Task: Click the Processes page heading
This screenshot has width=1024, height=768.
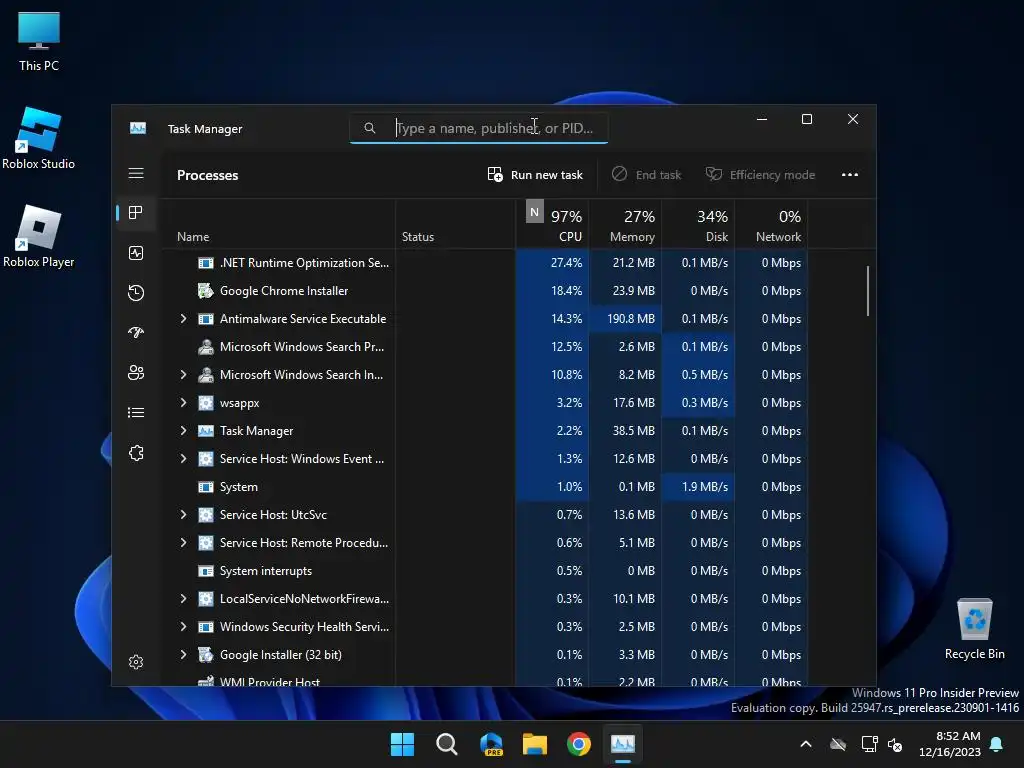Action: click(208, 175)
